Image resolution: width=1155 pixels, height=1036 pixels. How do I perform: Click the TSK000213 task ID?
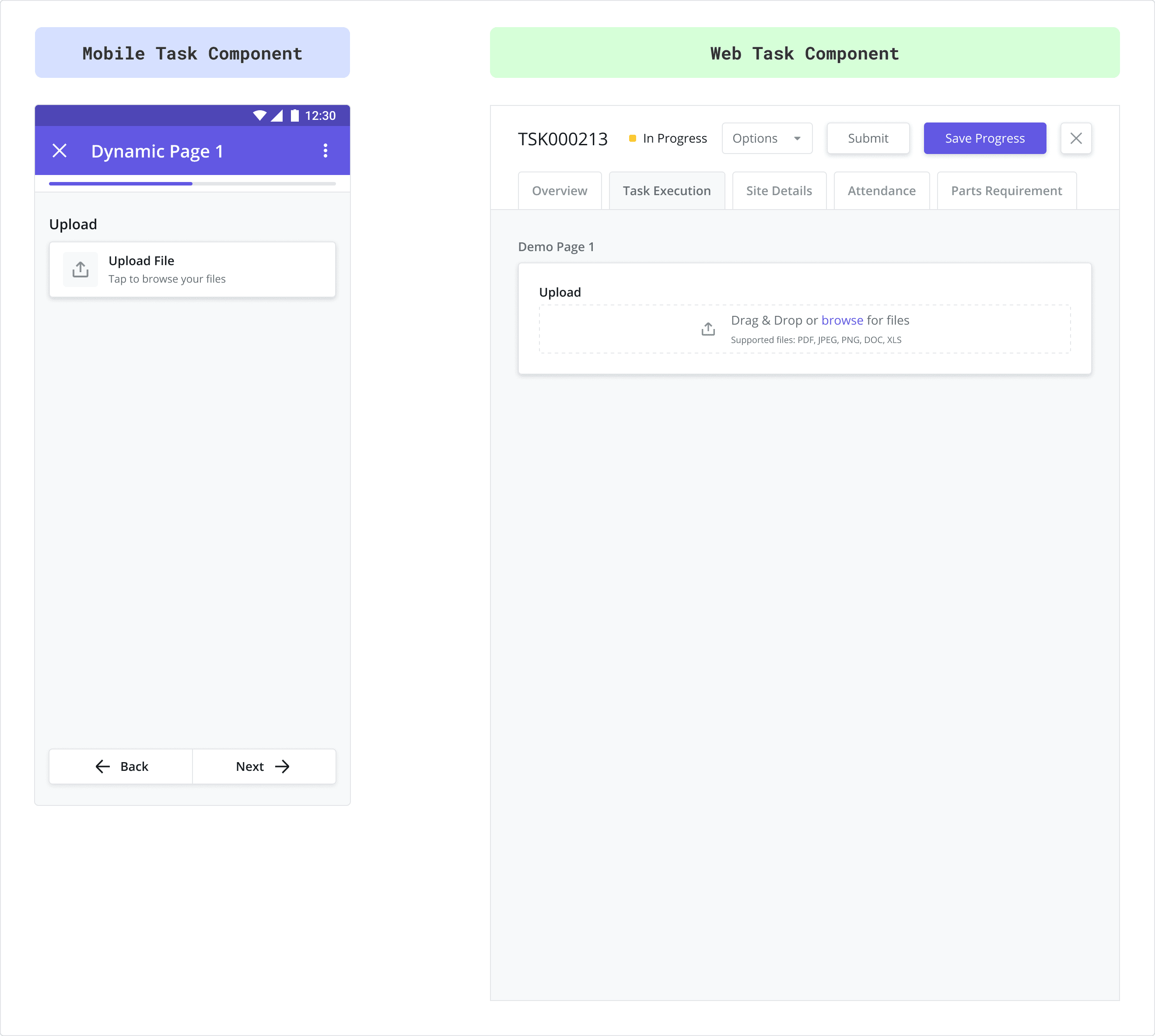point(563,139)
